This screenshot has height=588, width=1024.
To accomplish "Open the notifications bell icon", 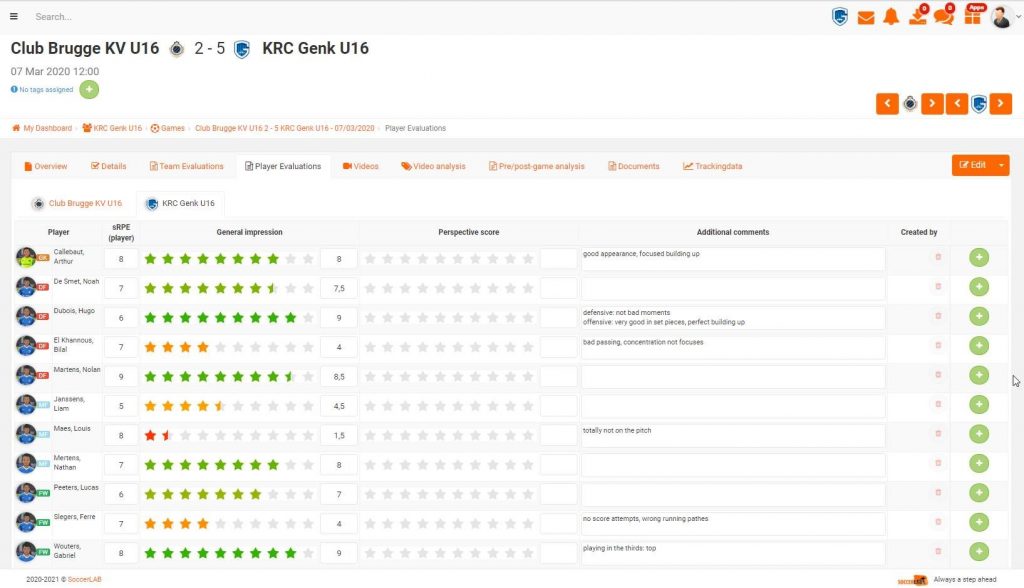I will [891, 17].
